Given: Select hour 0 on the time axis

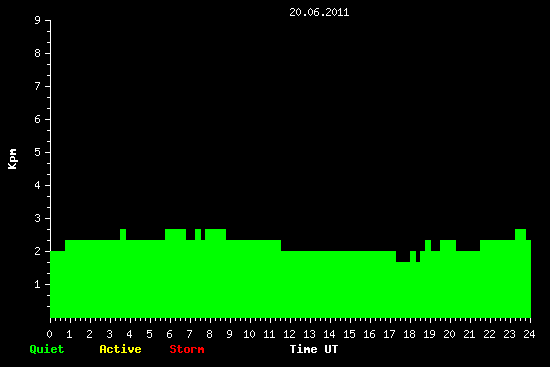Looking at the screenshot, I should (49, 334).
